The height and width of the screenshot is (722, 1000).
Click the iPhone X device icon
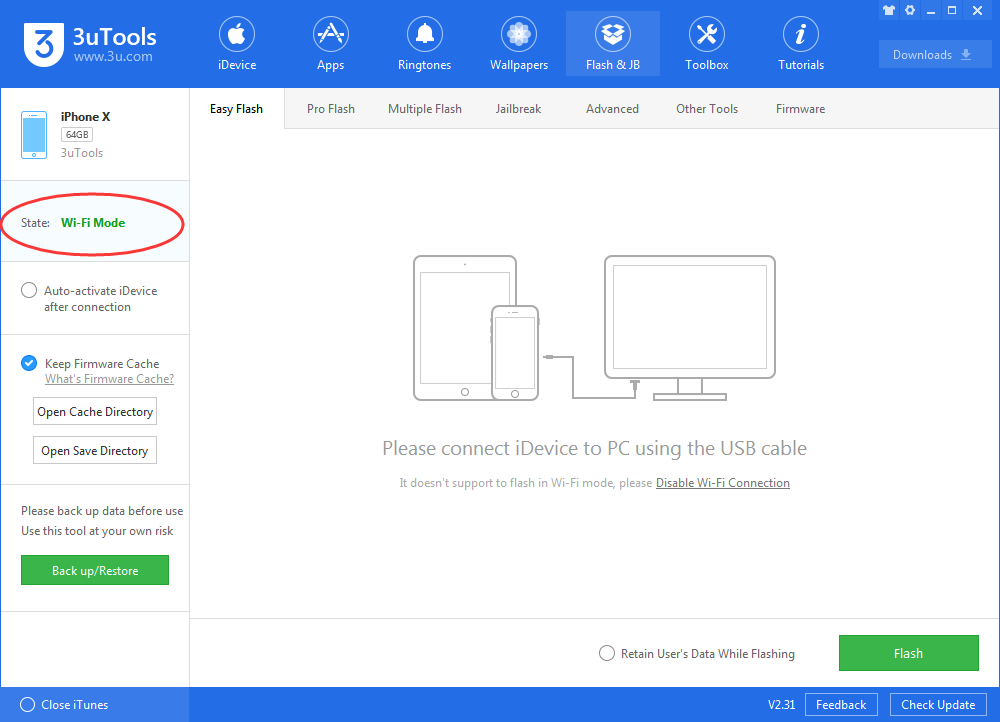(34, 135)
